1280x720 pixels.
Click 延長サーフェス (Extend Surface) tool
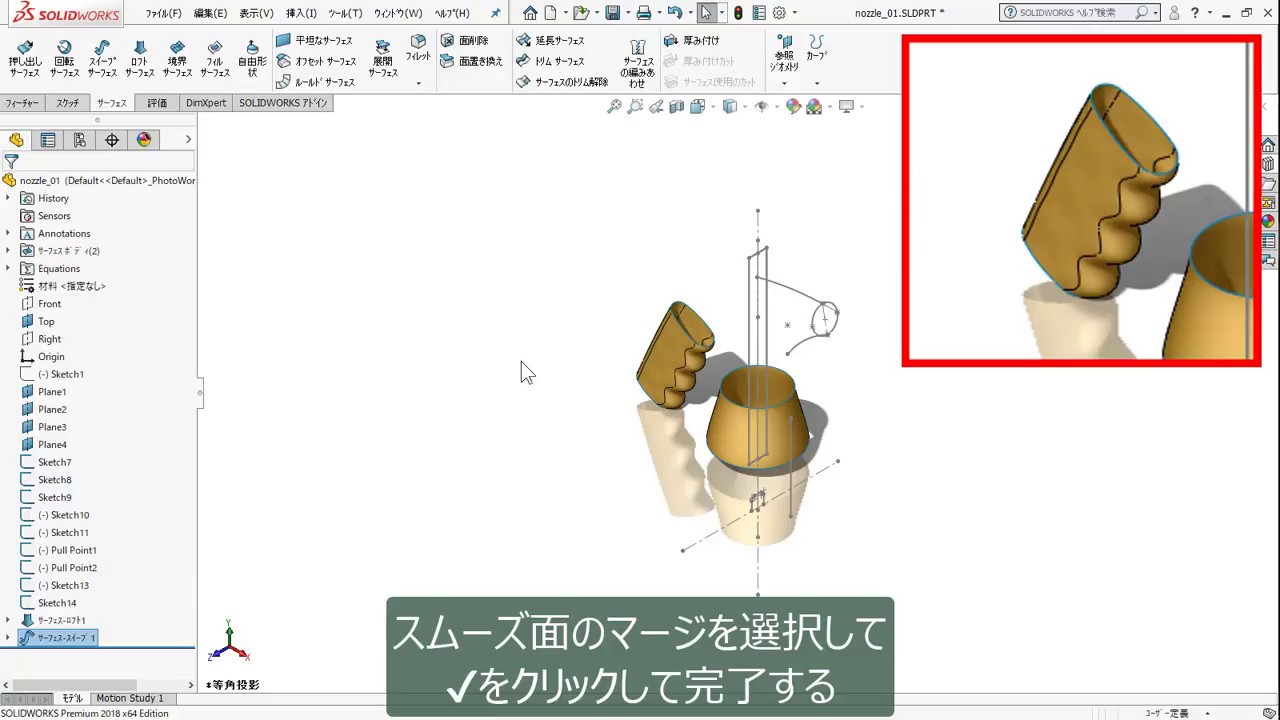point(551,40)
